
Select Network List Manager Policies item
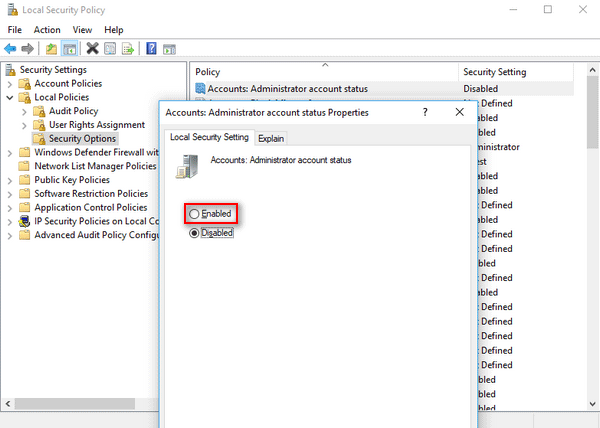pos(95,166)
